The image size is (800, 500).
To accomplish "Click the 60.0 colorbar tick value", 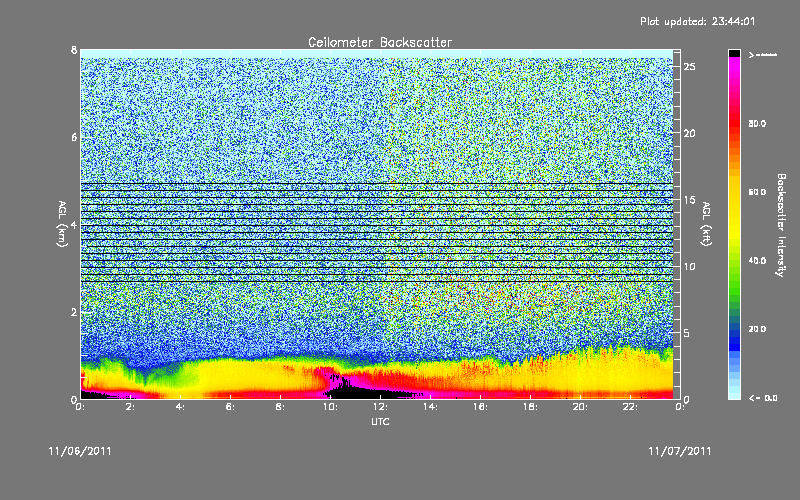I will click(x=757, y=192).
